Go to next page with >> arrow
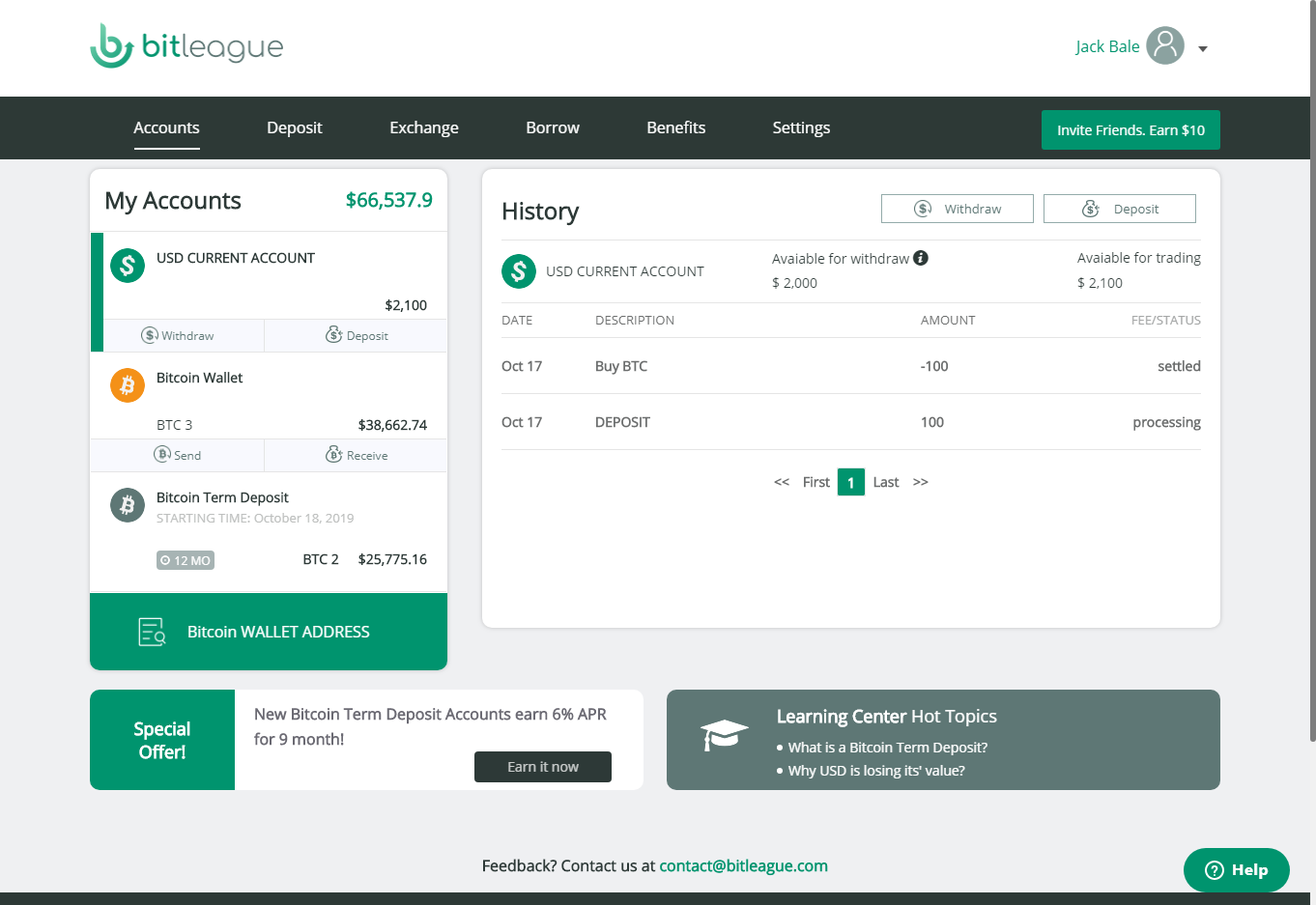 coord(921,482)
